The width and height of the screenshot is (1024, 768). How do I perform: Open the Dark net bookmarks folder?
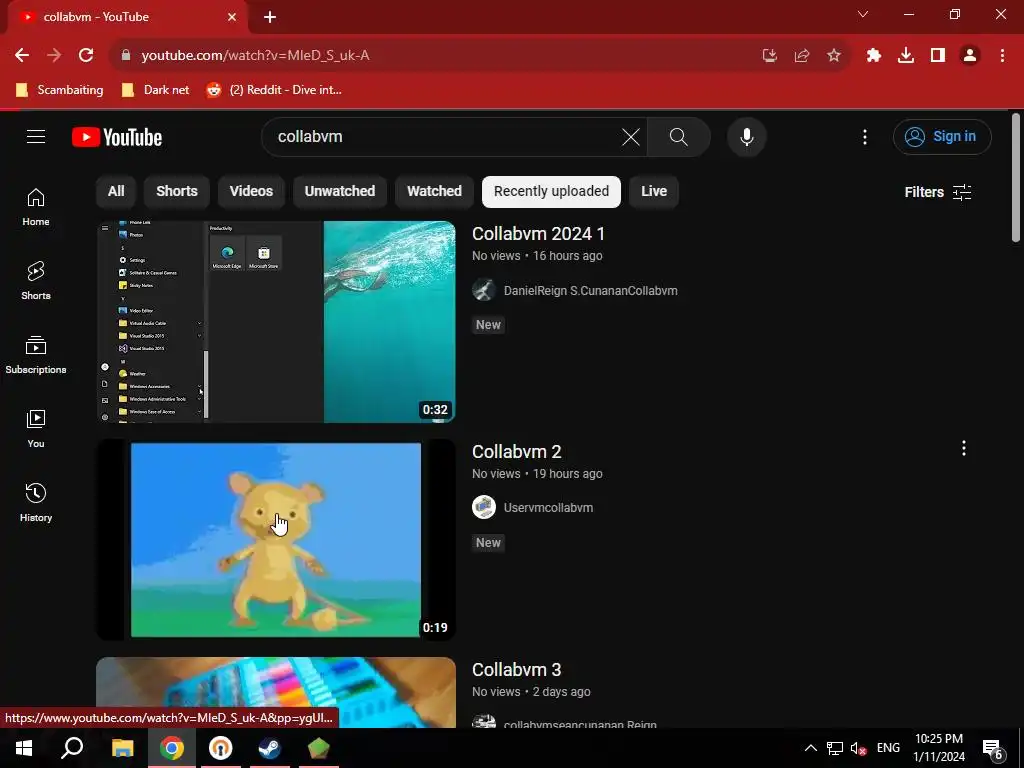pyautogui.click(x=155, y=90)
